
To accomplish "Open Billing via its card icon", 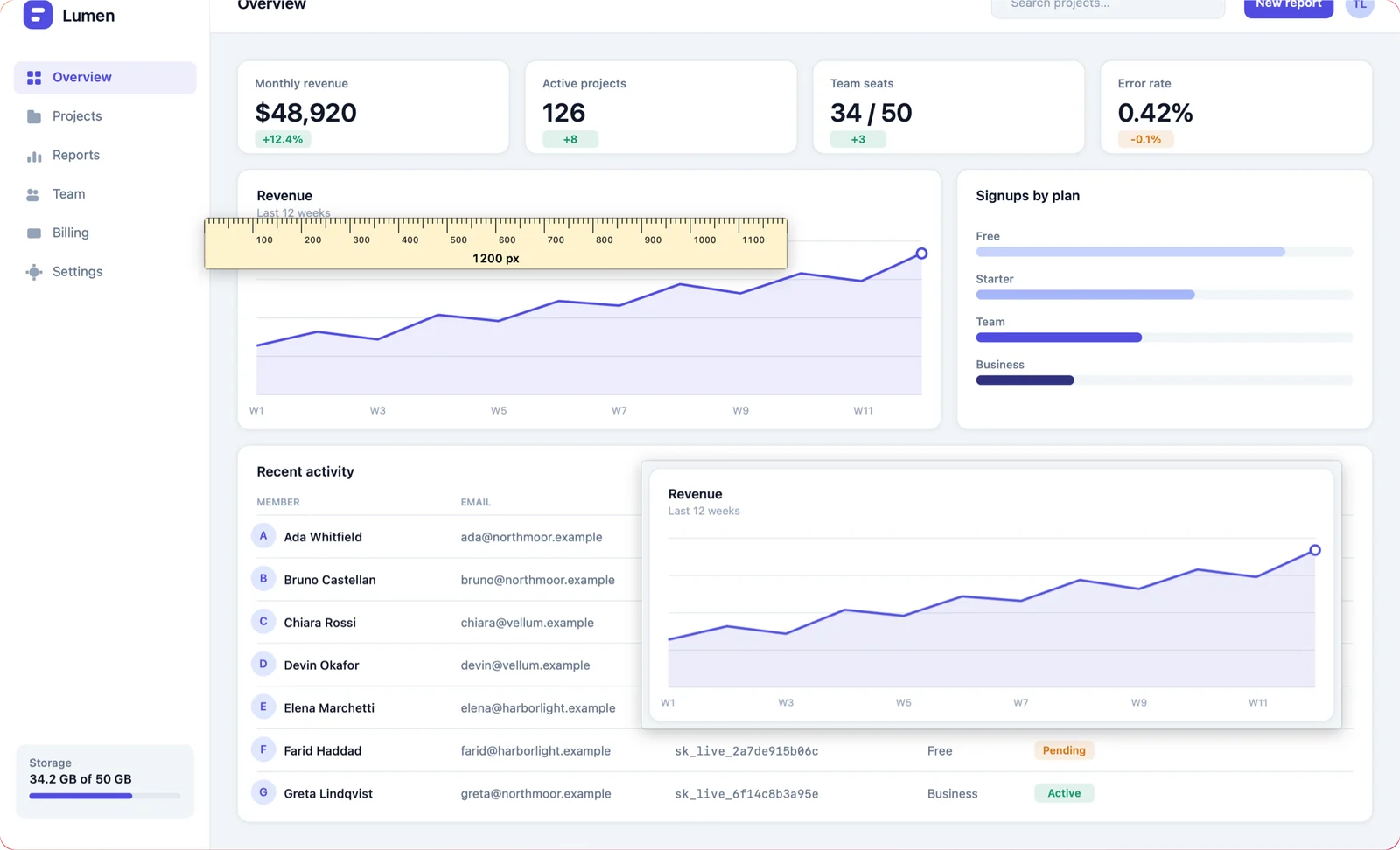I will (x=34, y=233).
